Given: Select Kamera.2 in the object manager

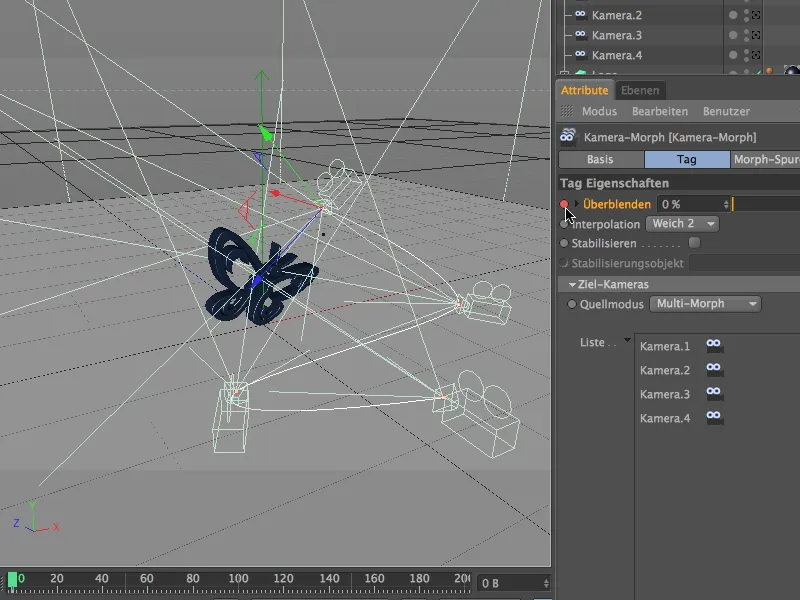Looking at the screenshot, I should pyautogui.click(x=616, y=15).
